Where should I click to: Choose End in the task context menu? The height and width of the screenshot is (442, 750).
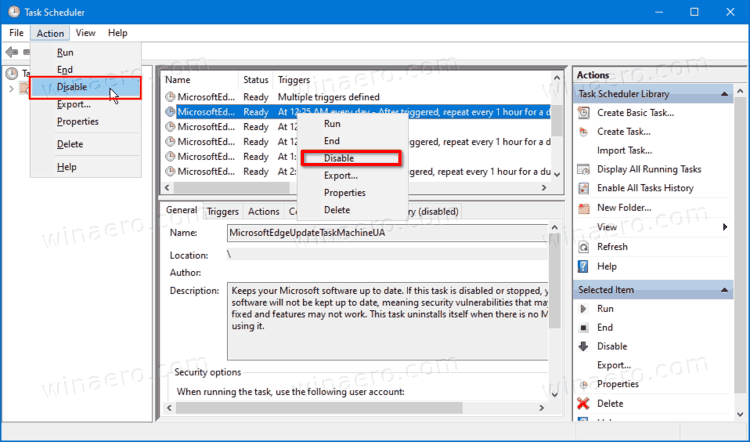point(353,141)
